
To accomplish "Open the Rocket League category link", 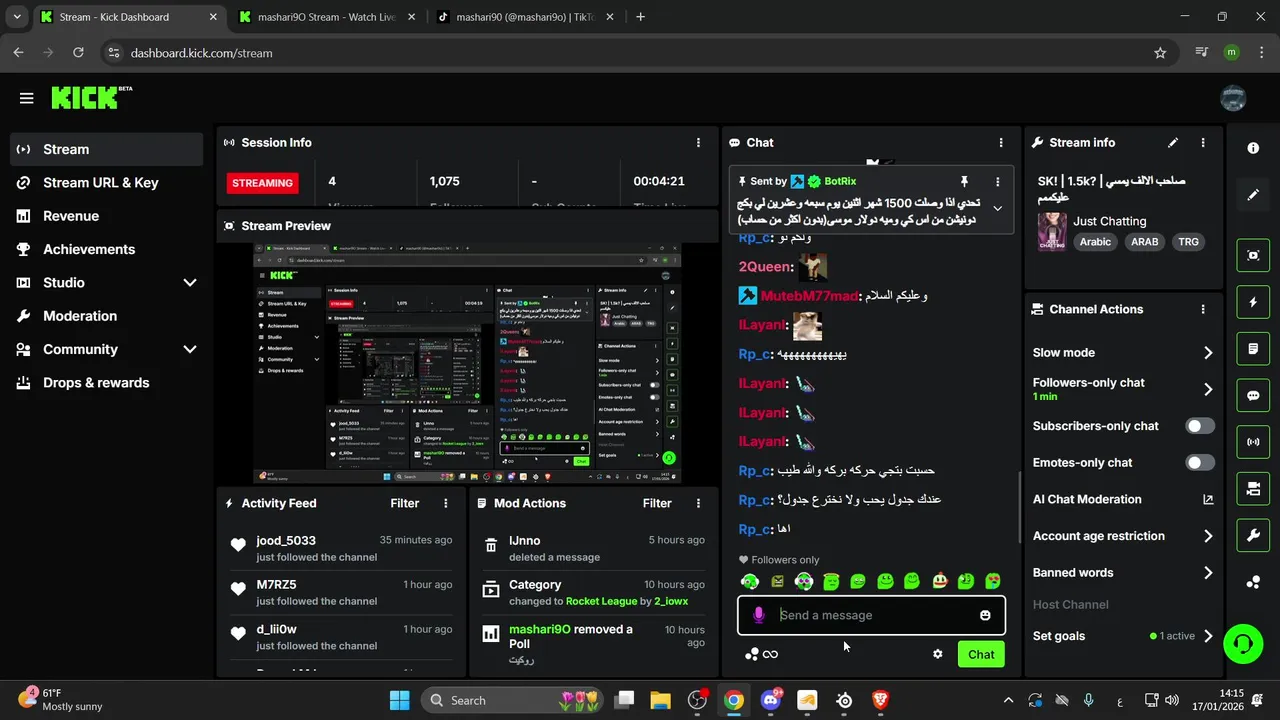I will point(601,601).
